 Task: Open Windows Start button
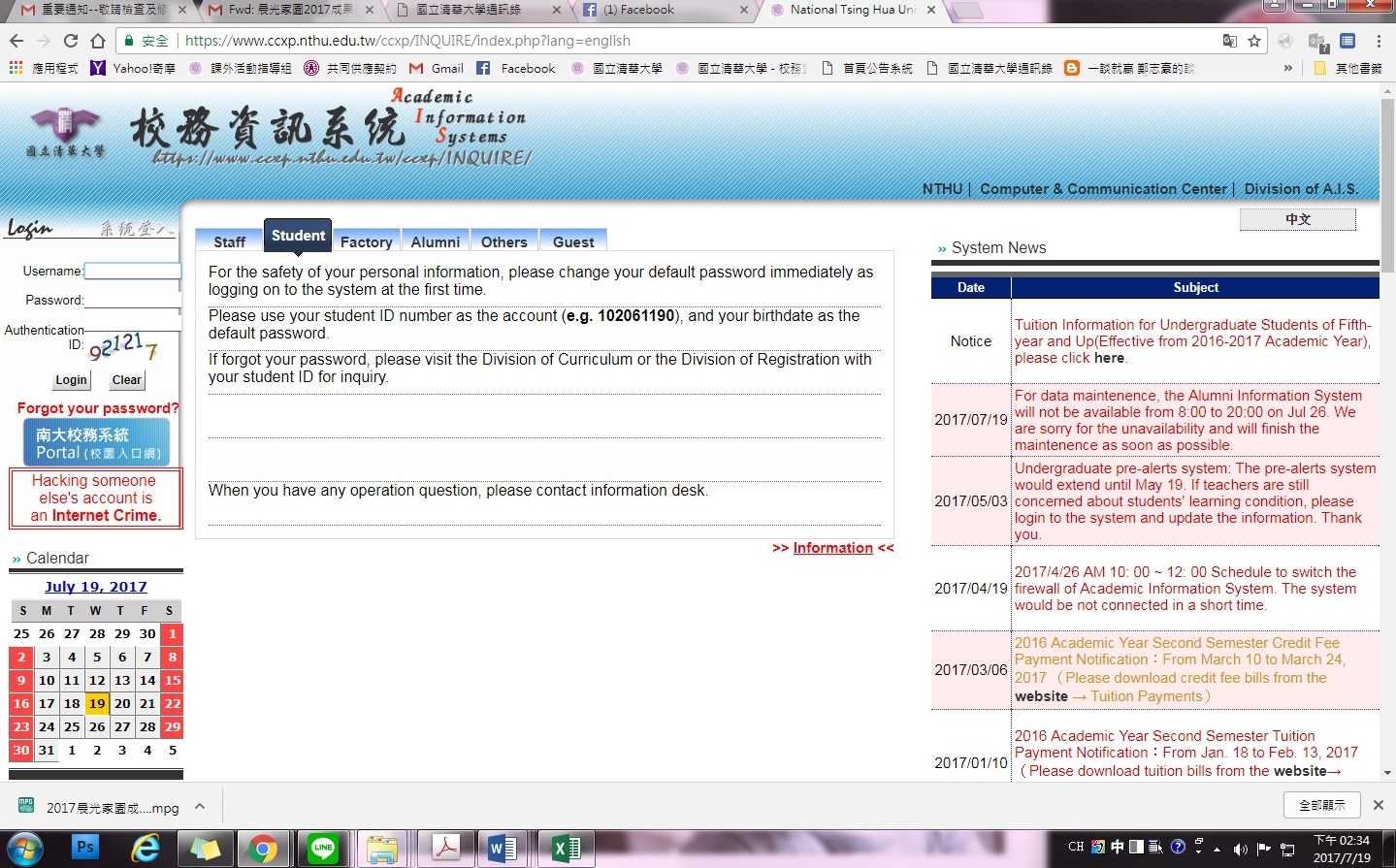[x=24, y=850]
